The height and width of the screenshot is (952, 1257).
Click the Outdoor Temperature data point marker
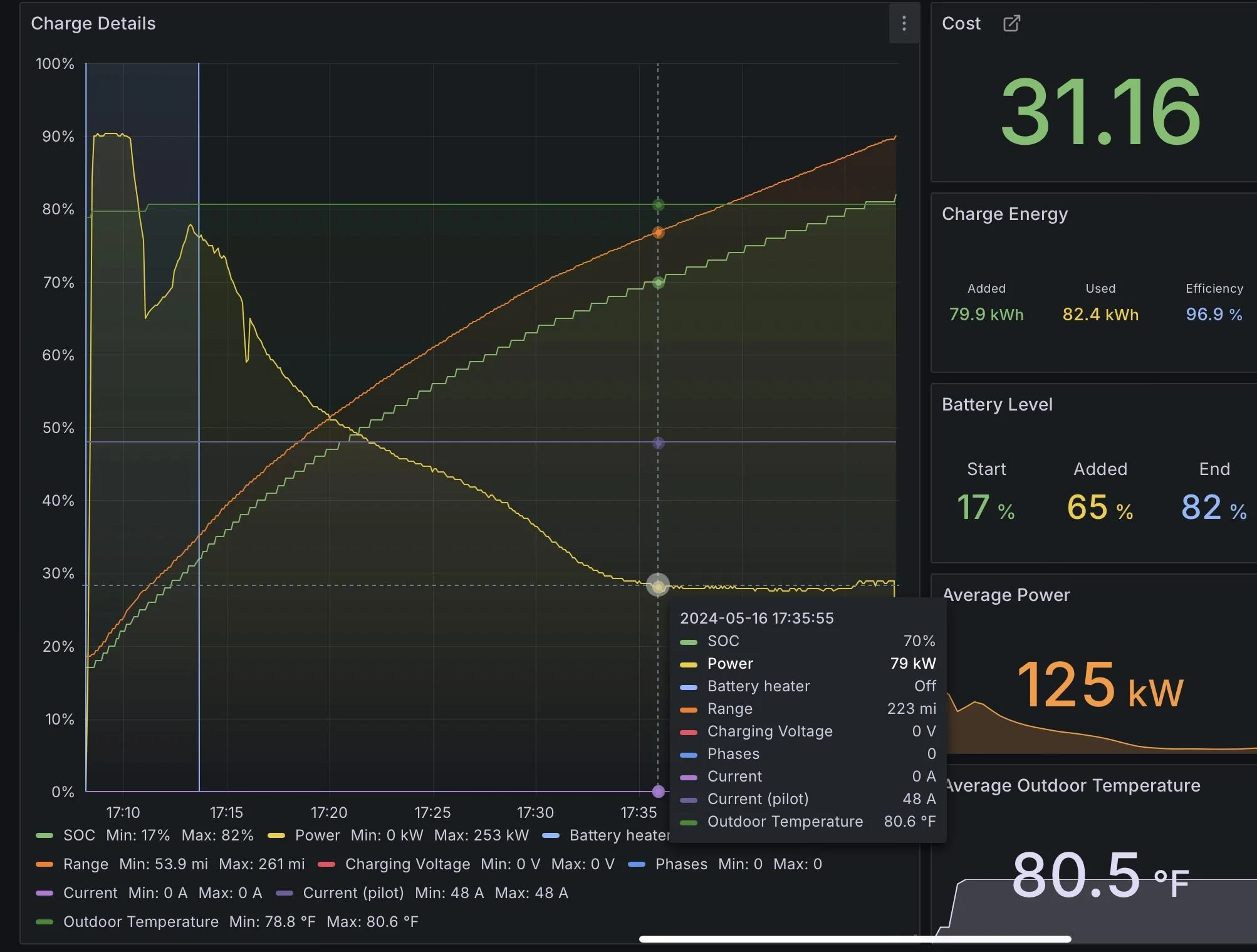[658, 205]
